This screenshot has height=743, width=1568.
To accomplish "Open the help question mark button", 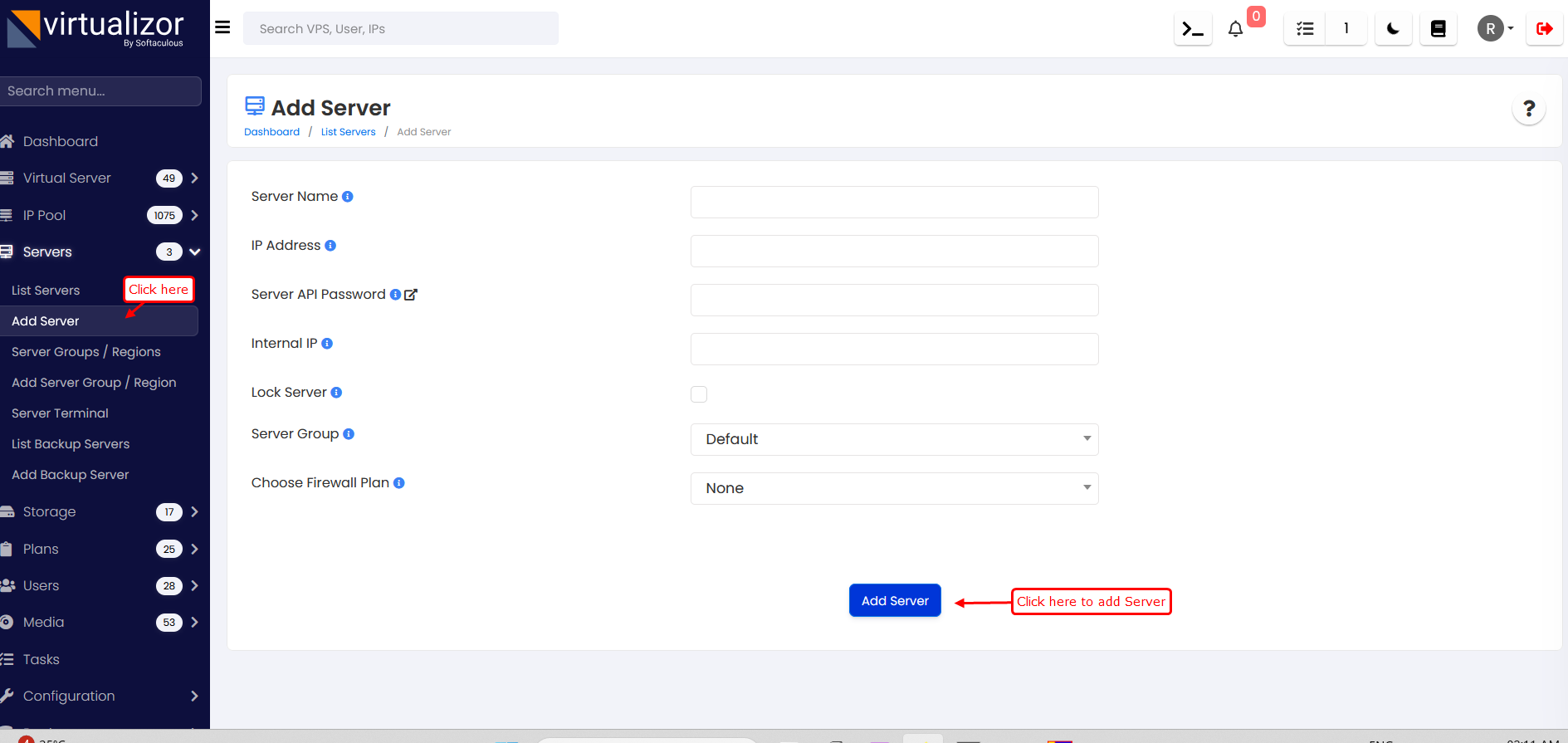I will point(1528,109).
